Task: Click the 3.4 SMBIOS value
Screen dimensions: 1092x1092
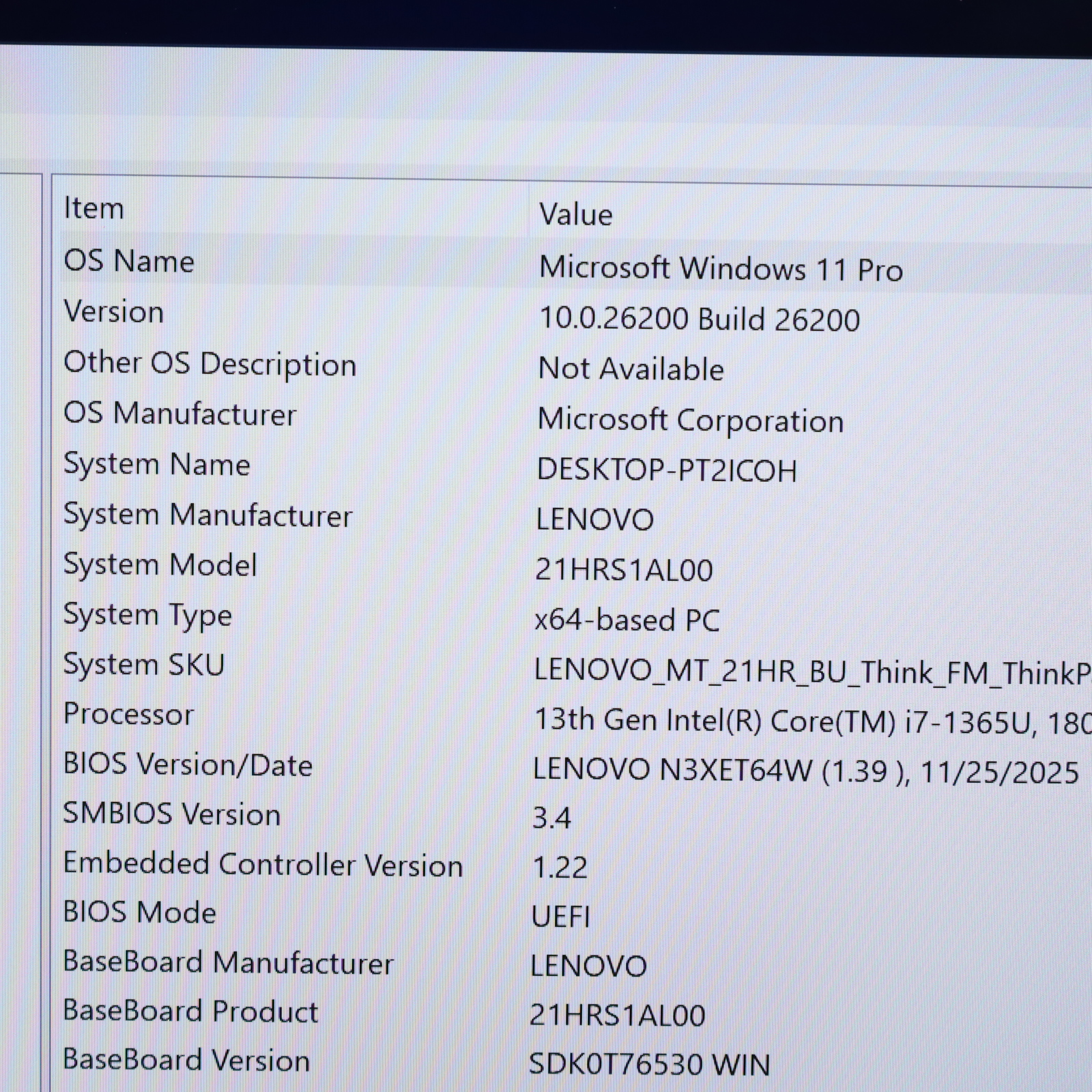Action: point(551,818)
